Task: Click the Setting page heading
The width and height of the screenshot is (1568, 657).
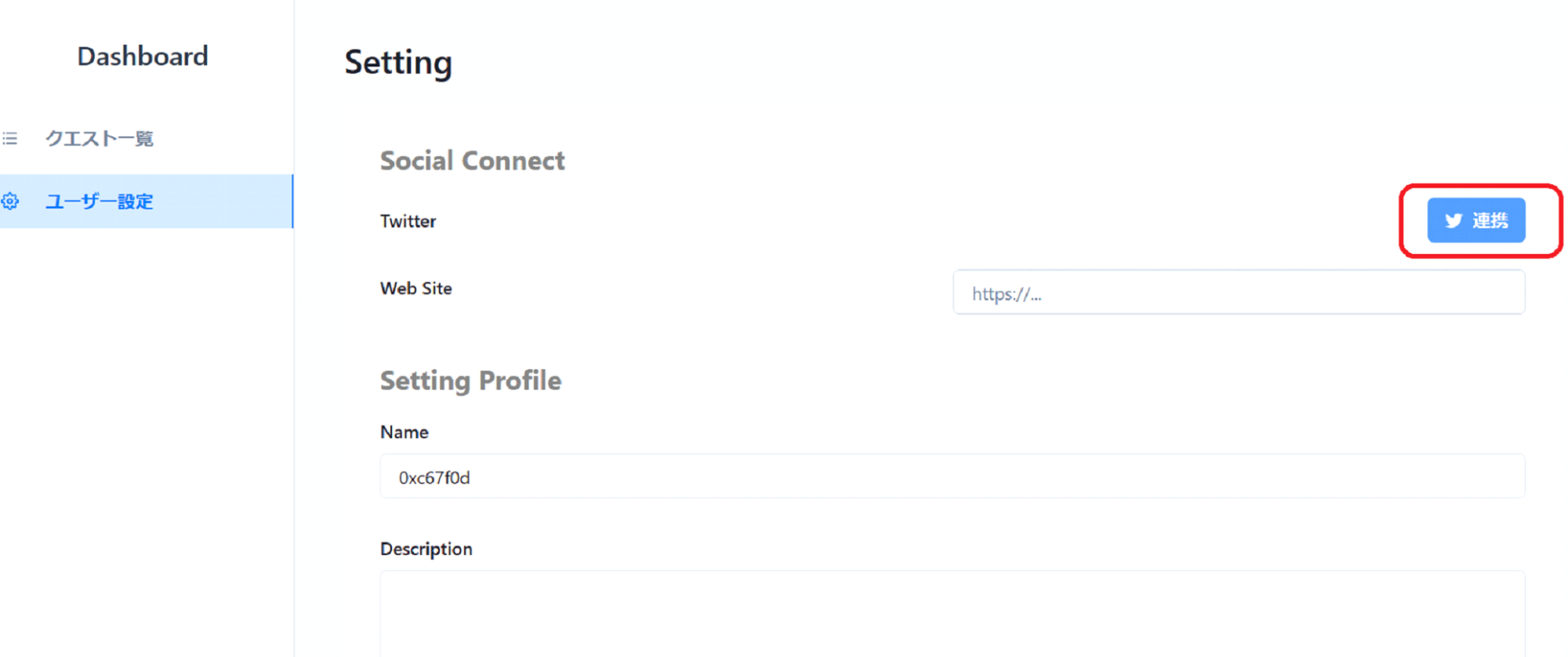Action: [398, 63]
